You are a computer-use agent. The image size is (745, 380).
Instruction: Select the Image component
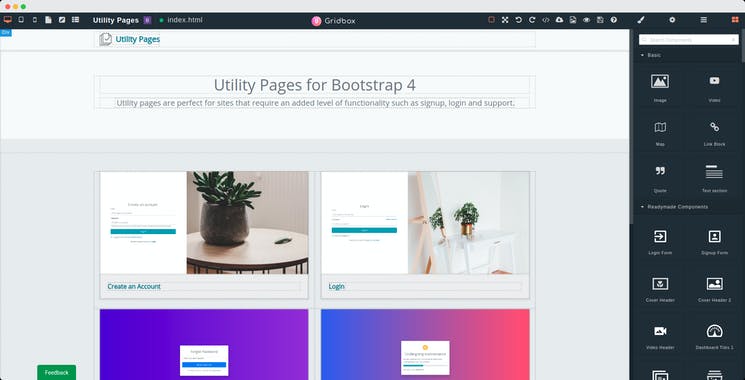[x=660, y=87]
